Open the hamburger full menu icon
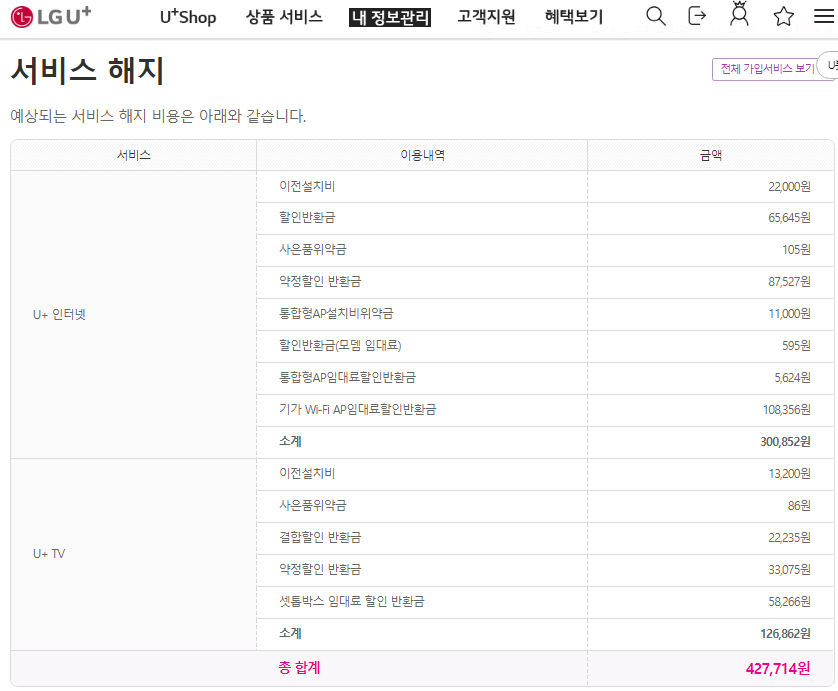 click(x=823, y=16)
